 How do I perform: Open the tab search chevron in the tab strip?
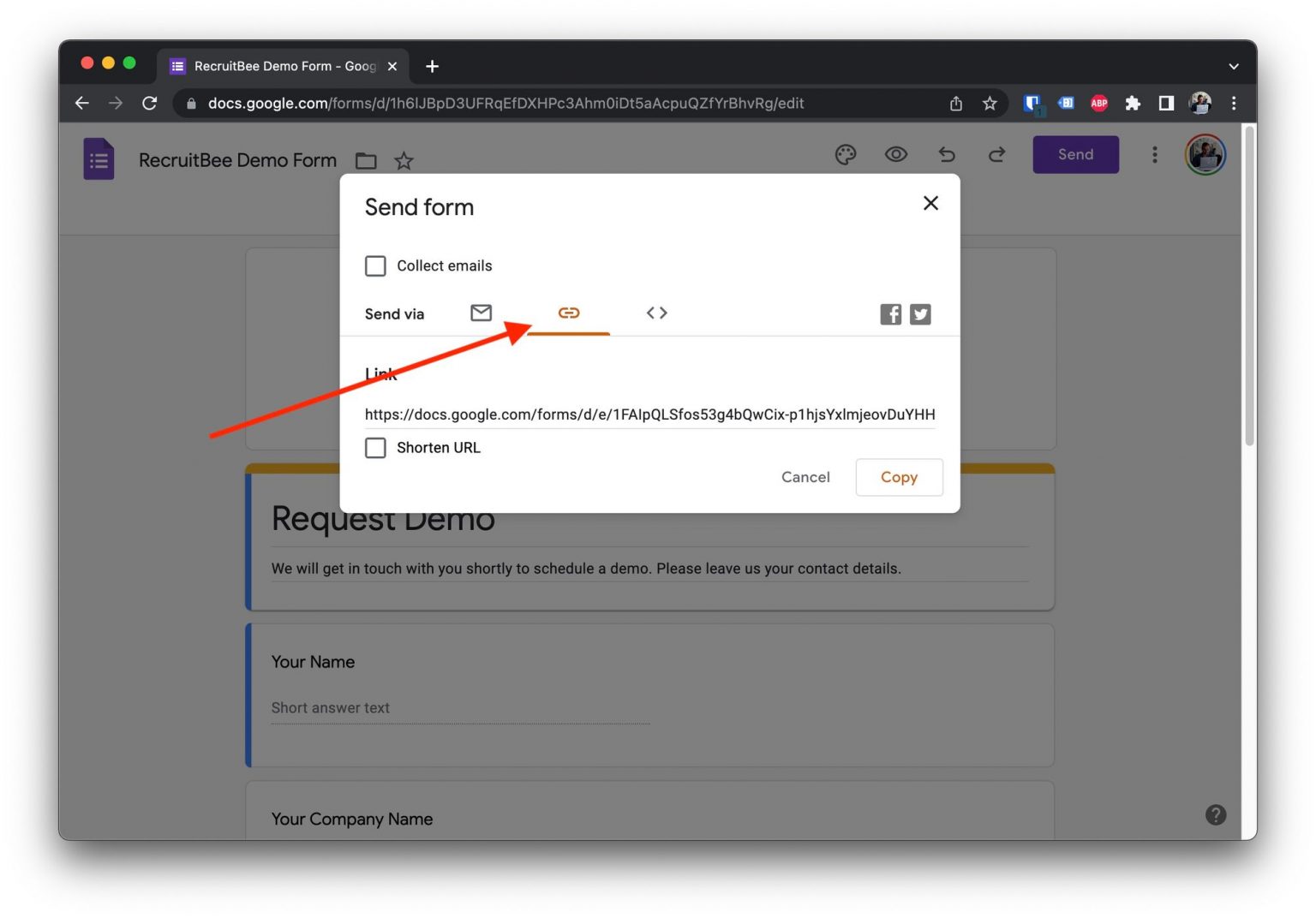pyautogui.click(x=1233, y=66)
